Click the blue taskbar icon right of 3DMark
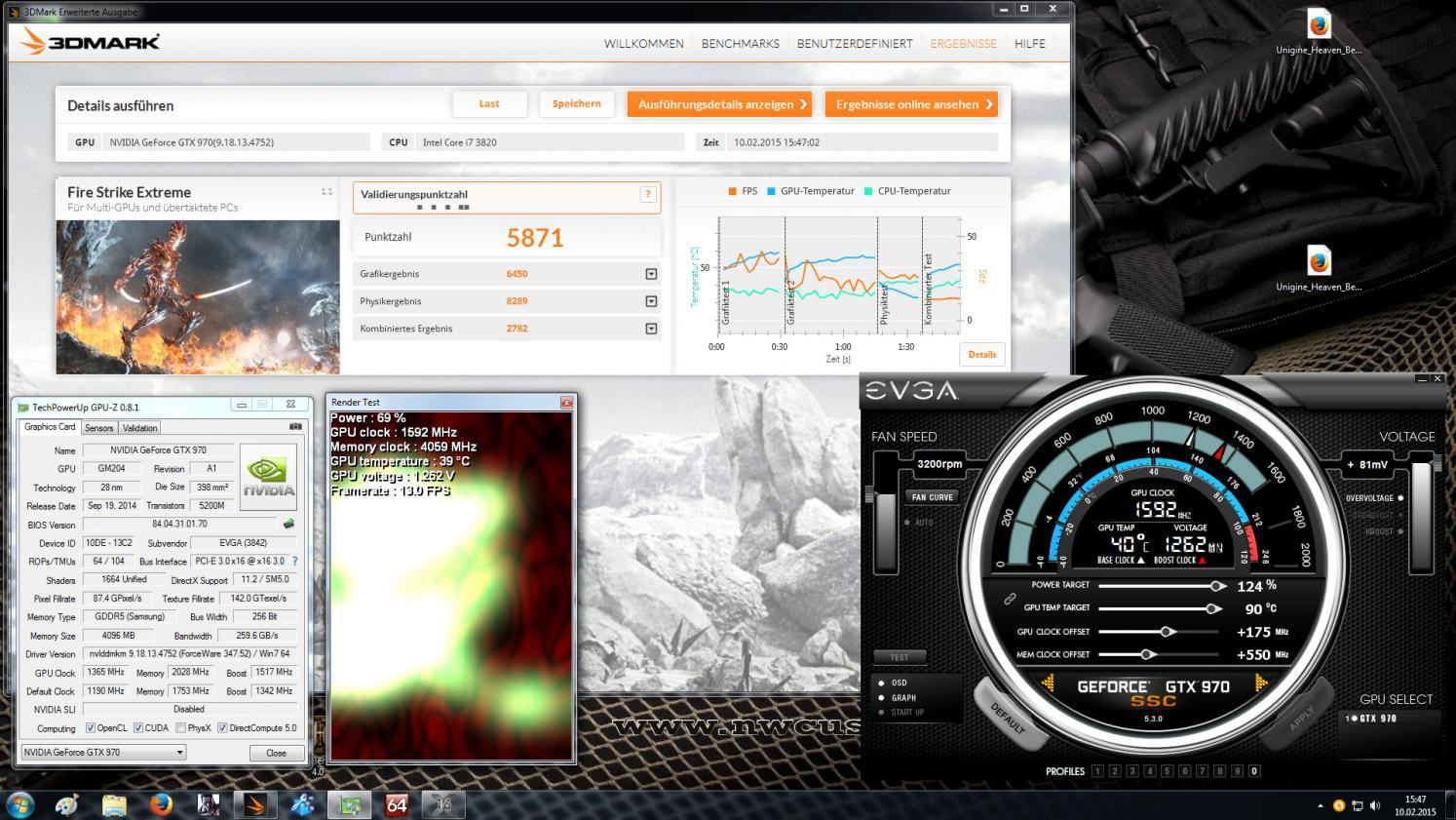The height and width of the screenshot is (820, 1456). tap(302, 804)
